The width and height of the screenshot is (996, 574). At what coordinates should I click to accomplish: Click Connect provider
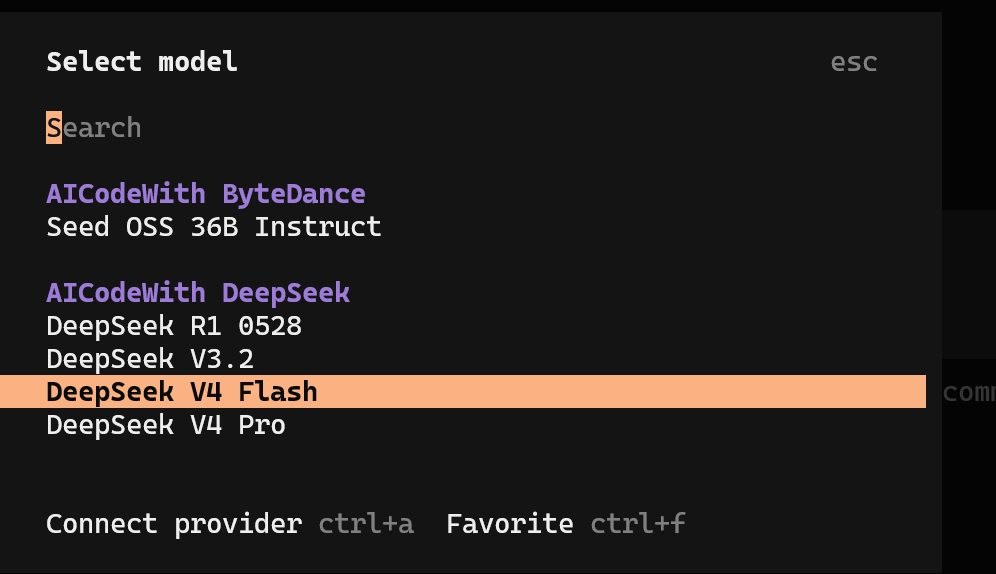(x=174, y=524)
